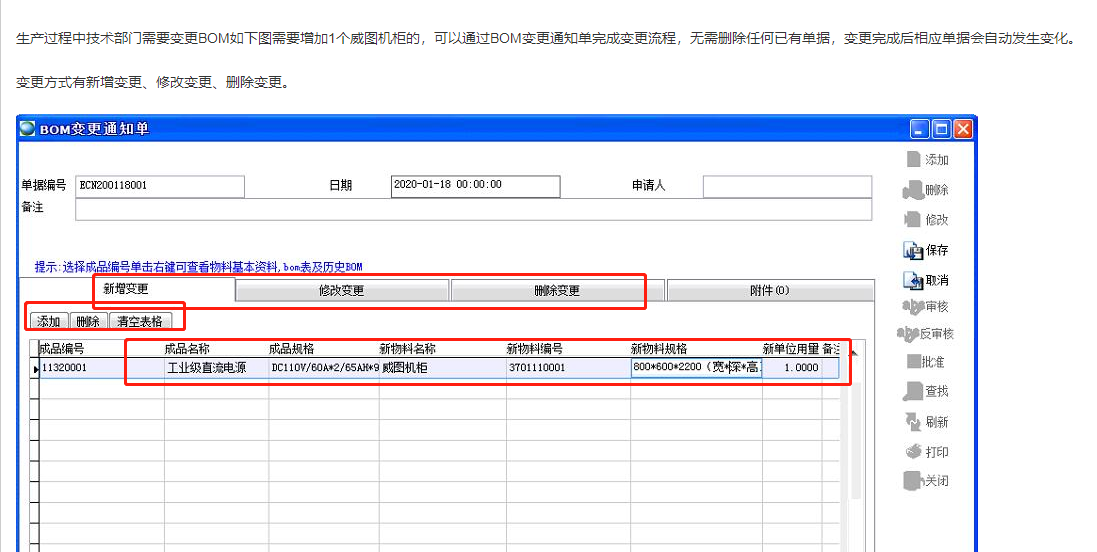Switch to the 删除变更 tab
Image resolution: width=1097 pixels, height=552 pixels.
click(557, 290)
